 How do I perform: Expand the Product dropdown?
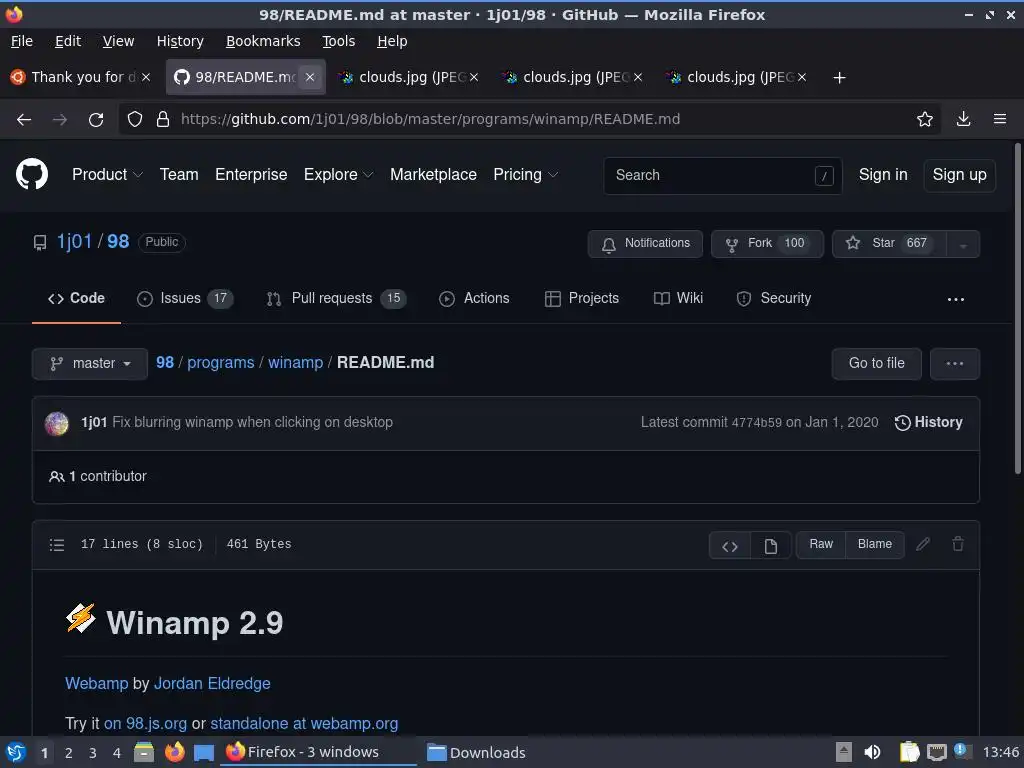(107, 174)
